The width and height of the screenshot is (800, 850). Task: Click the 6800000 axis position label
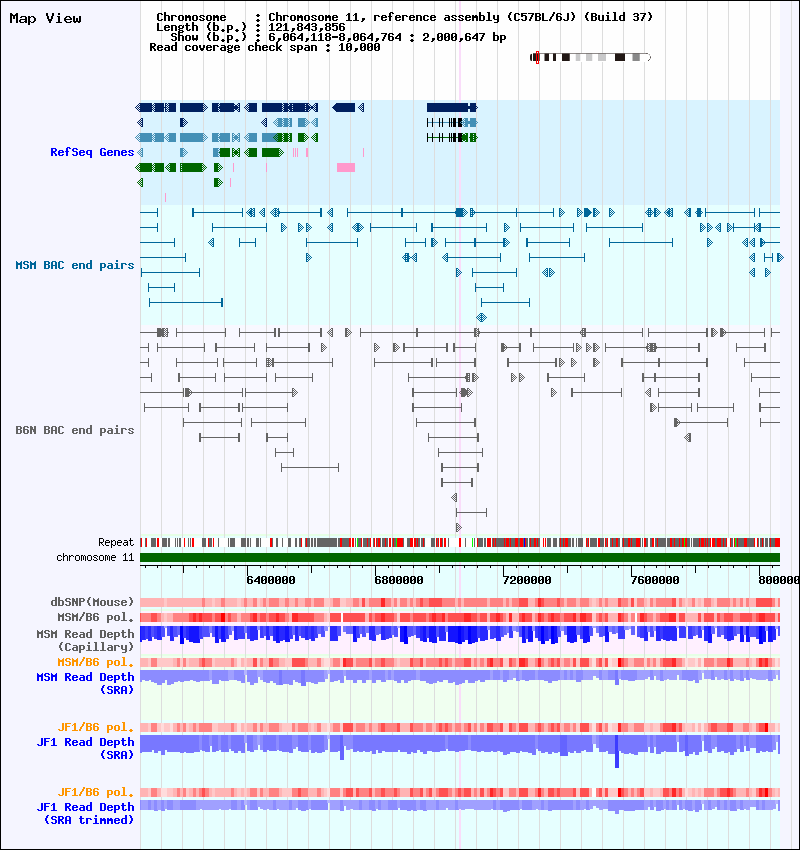coord(399,580)
